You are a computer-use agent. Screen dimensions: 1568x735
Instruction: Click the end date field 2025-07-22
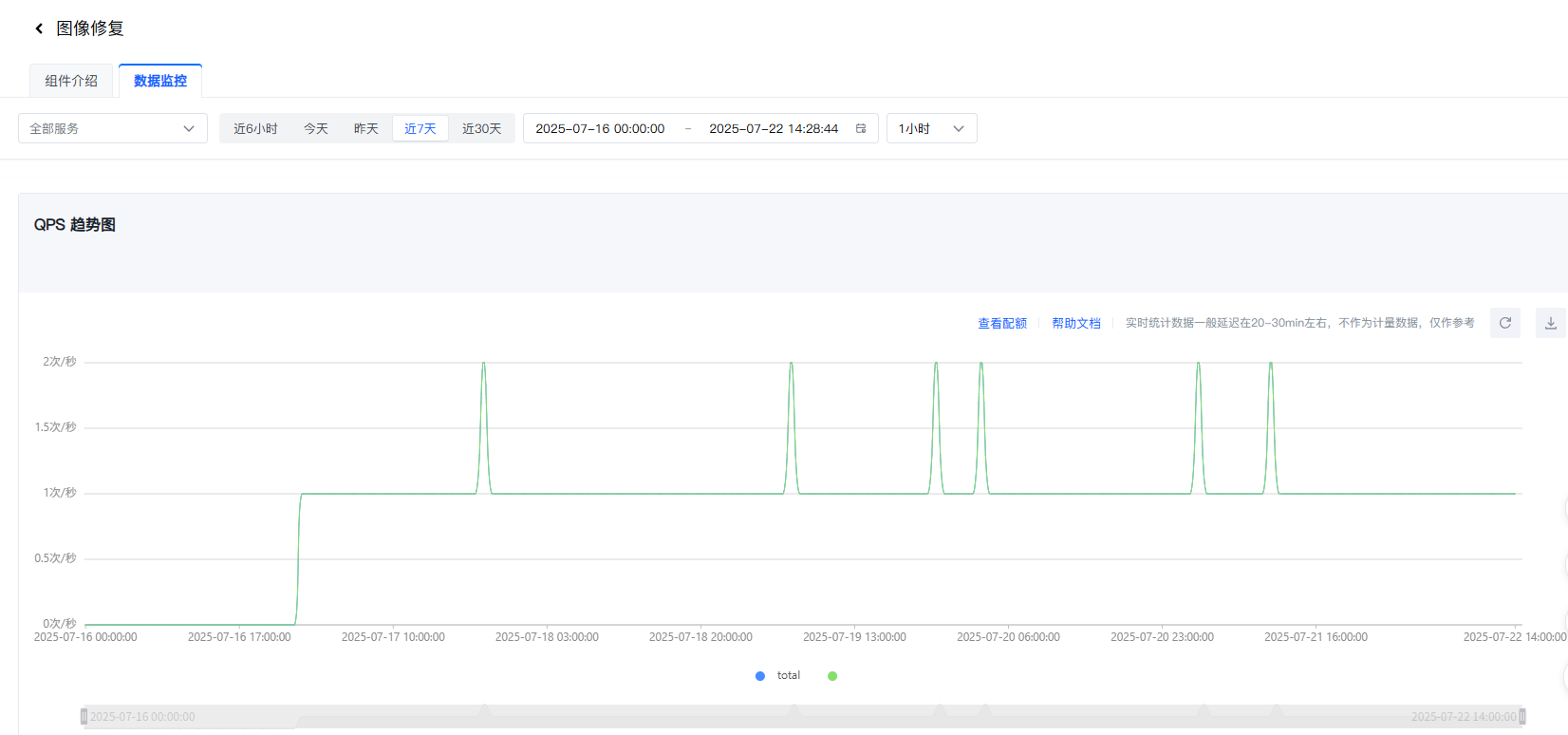click(774, 128)
